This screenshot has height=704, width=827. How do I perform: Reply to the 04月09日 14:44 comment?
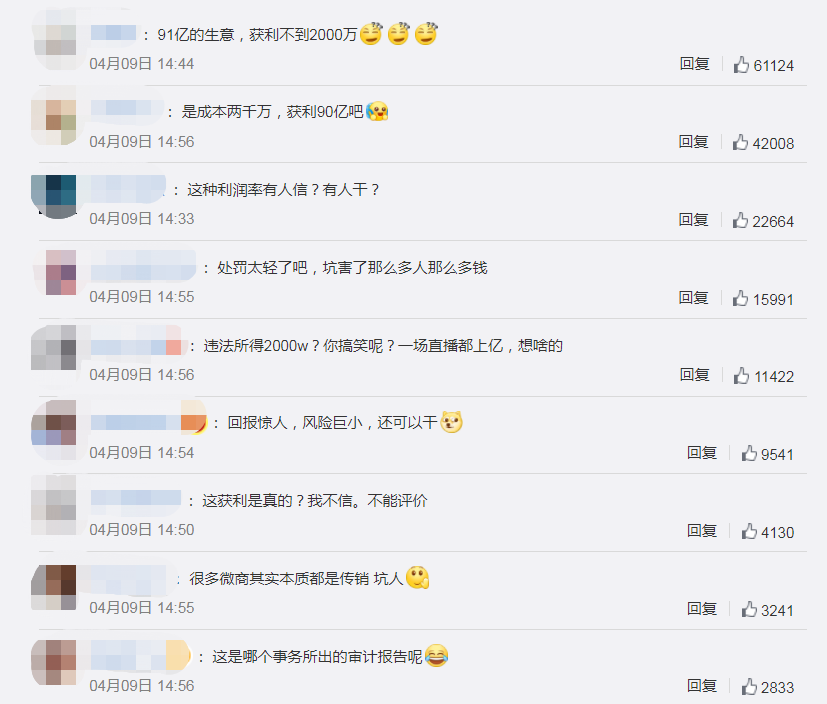click(x=694, y=64)
